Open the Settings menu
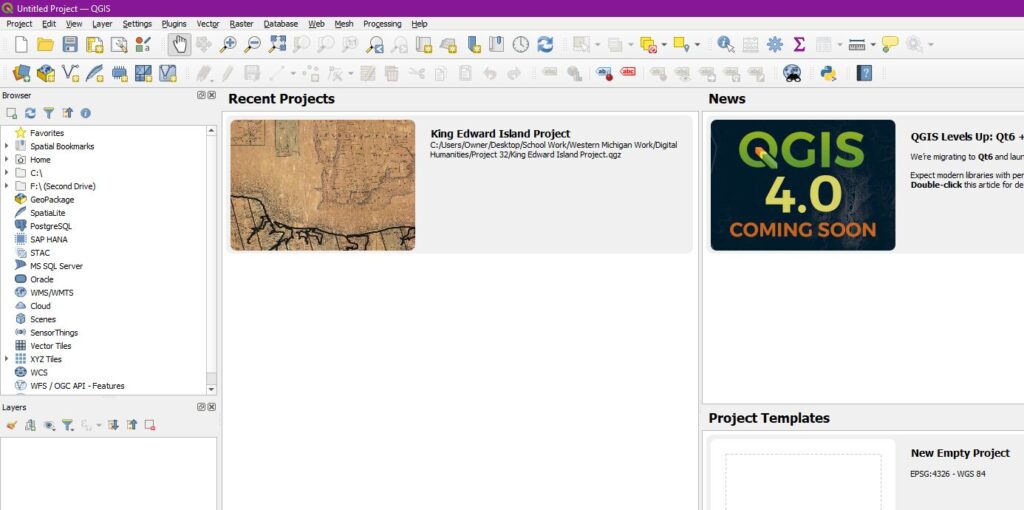1024x510 pixels. point(137,24)
